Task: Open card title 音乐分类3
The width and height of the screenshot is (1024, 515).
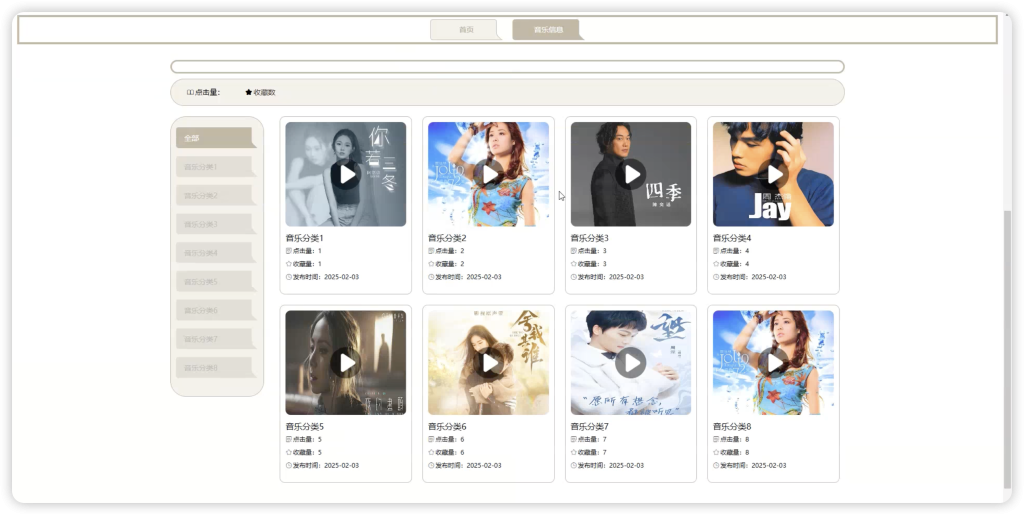Action: pos(590,238)
